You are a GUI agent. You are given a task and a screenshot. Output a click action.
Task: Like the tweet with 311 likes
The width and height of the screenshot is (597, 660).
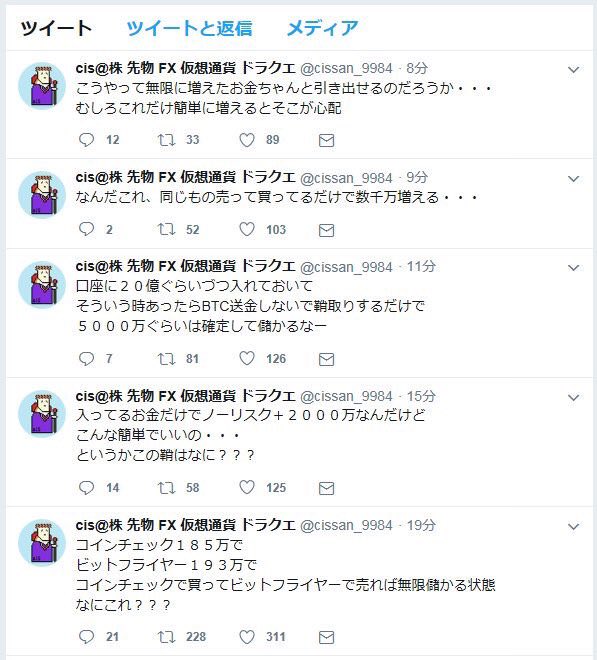pyautogui.click(x=247, y=637)
